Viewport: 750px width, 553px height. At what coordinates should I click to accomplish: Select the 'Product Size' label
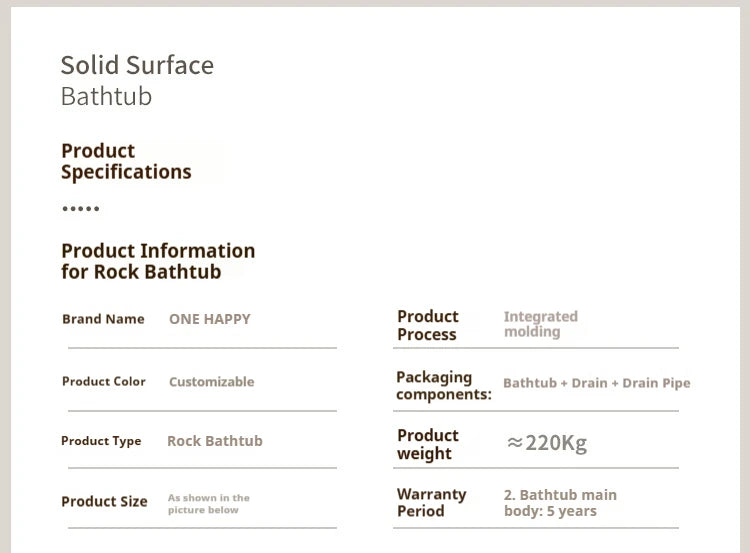coord(104,501)
